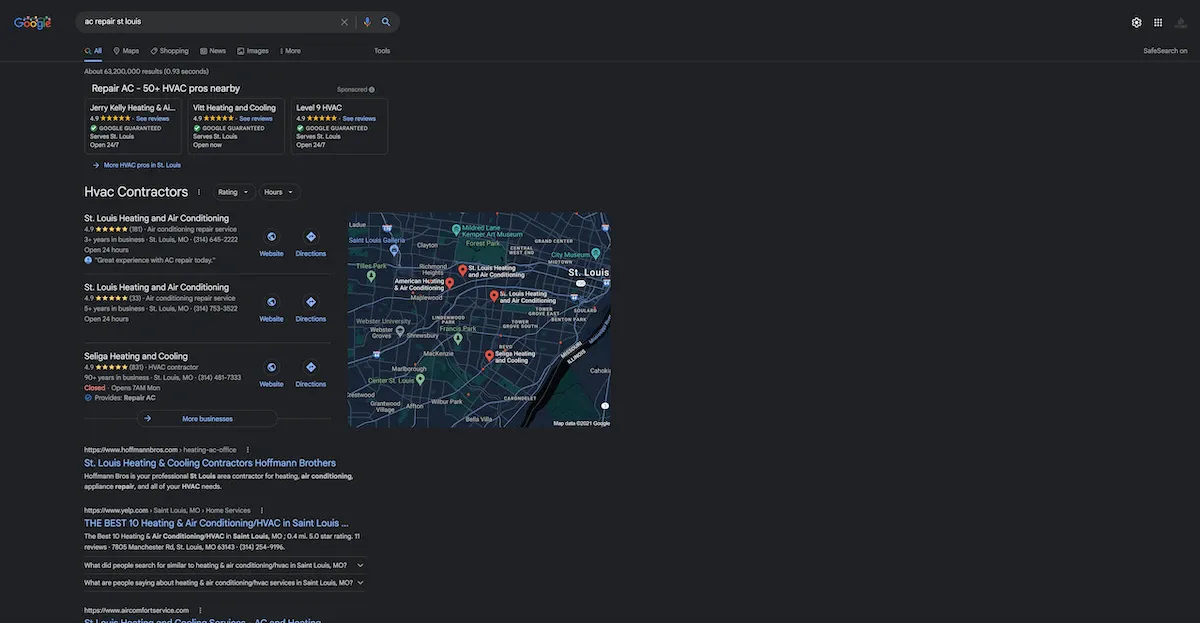
Task: See reviews for Level 9 HVAC
Action: click(359, 119)
